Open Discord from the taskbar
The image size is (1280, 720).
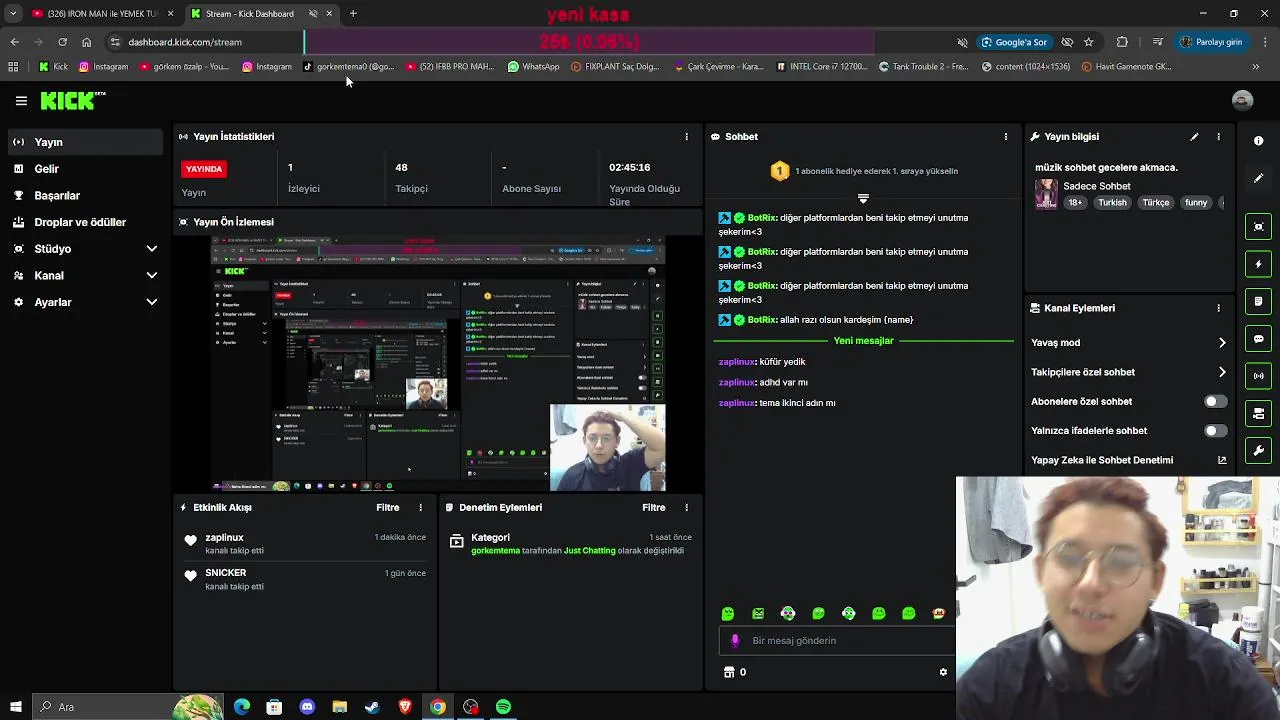(x=307, y=707)
